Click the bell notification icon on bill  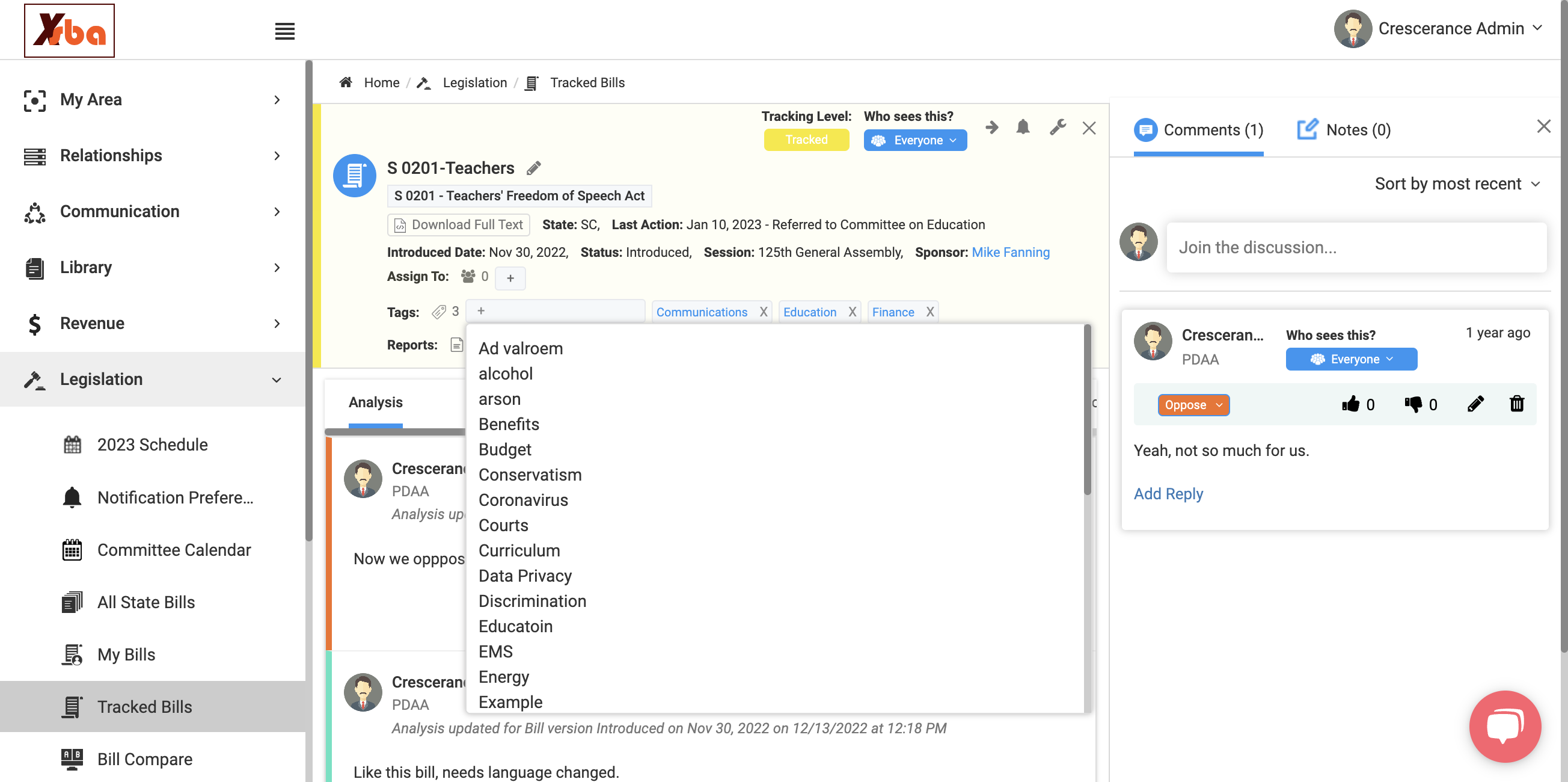(1023, 128)
